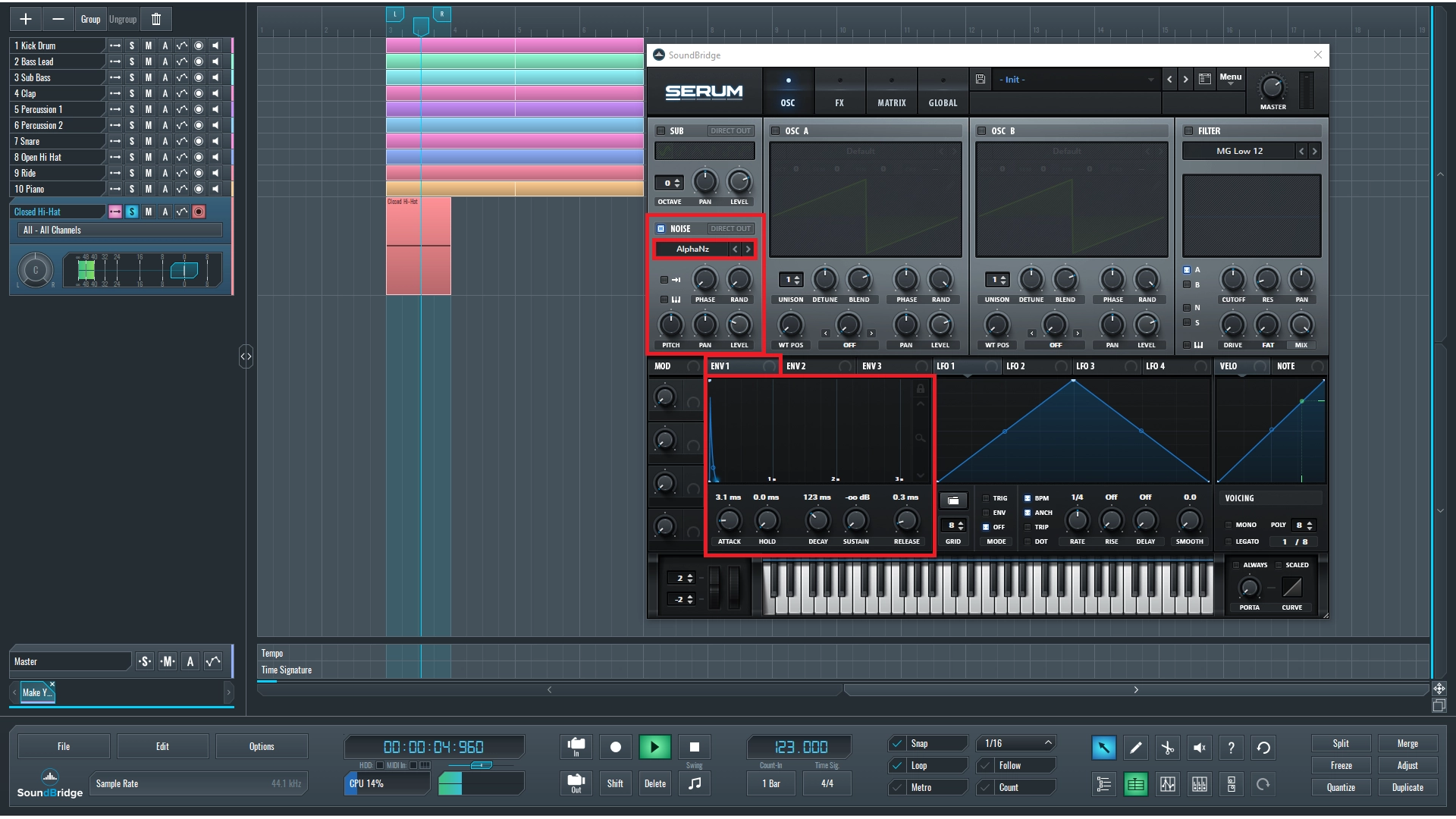Start recording with the record button
Image resolution: width=1456 pixels, height=819 pixels.
tap(616, 747)
